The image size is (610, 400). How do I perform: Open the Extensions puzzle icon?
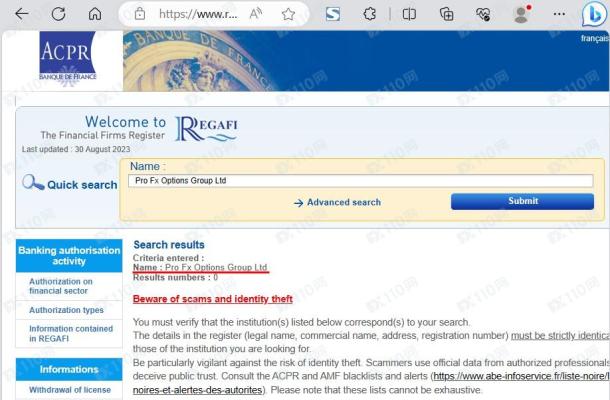pyautogui.click(x=369, y=14)
